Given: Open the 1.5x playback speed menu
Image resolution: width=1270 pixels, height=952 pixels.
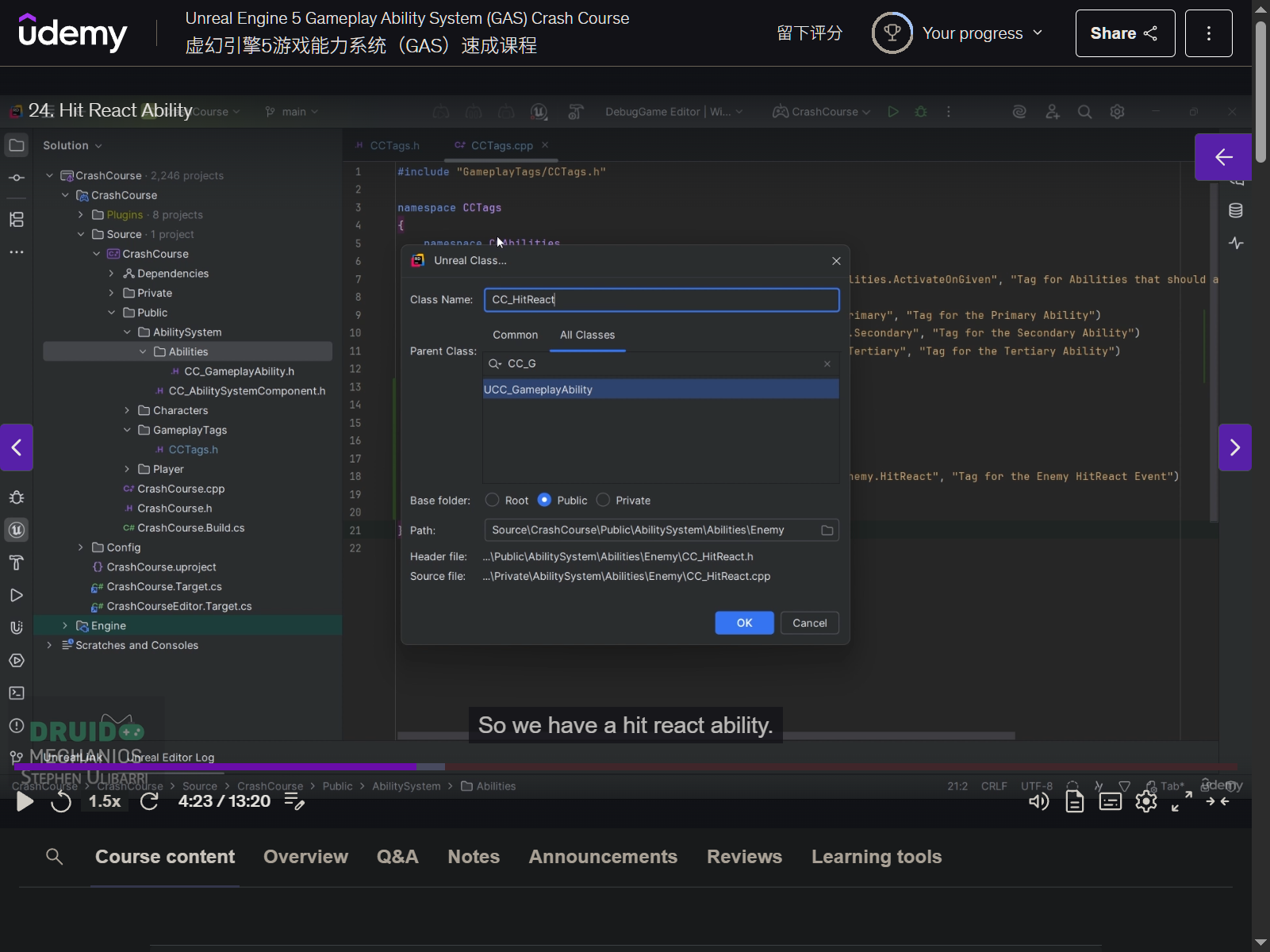Looking at the screenshot, I should point(105,801).
